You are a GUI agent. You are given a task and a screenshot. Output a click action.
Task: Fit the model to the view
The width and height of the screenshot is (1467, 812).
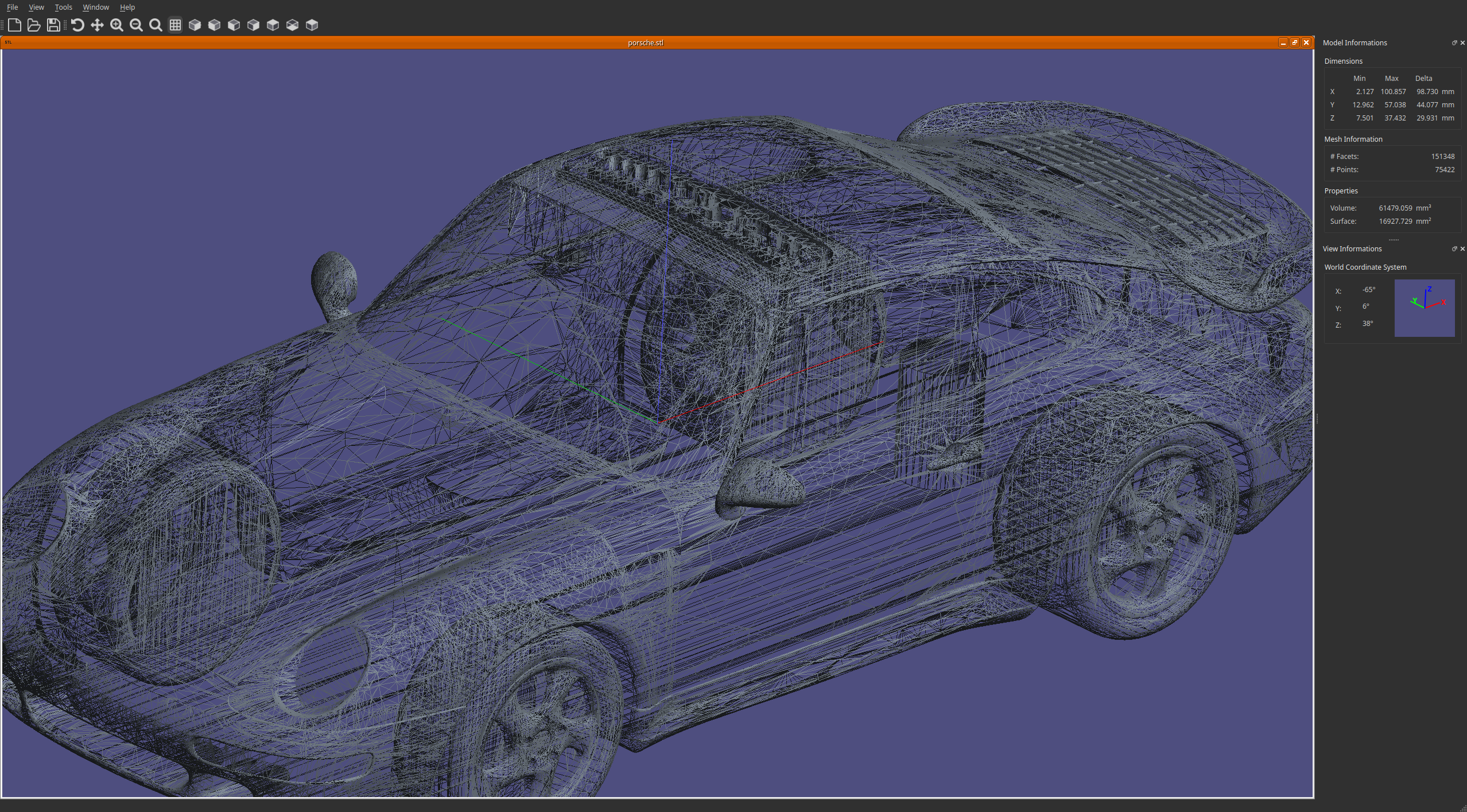[x=156, y=25]
